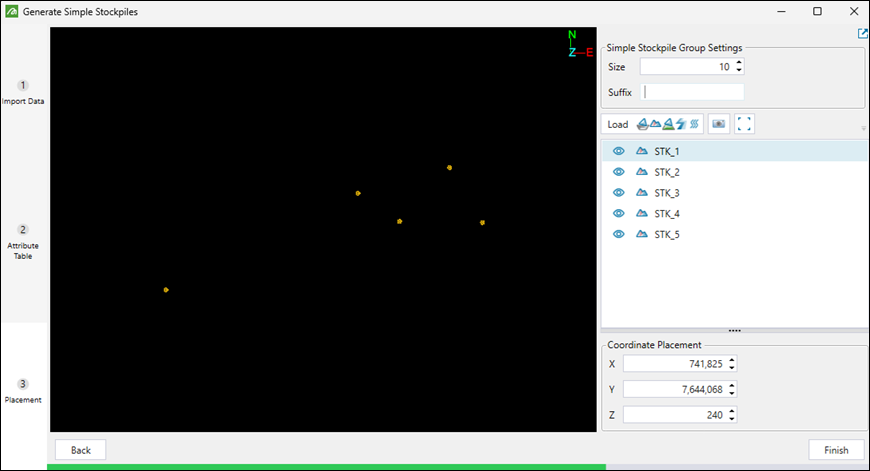The width and height of the screenshot is (870, 471).
Task: Click the Load stockpile icon with red peak
Action: pos(655,124)
